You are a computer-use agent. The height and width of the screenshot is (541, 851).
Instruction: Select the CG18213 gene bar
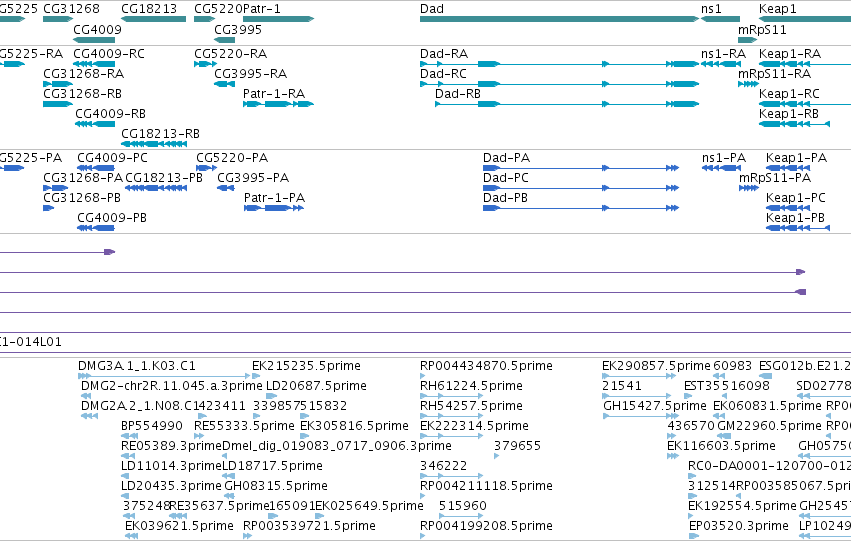(154, 19)
